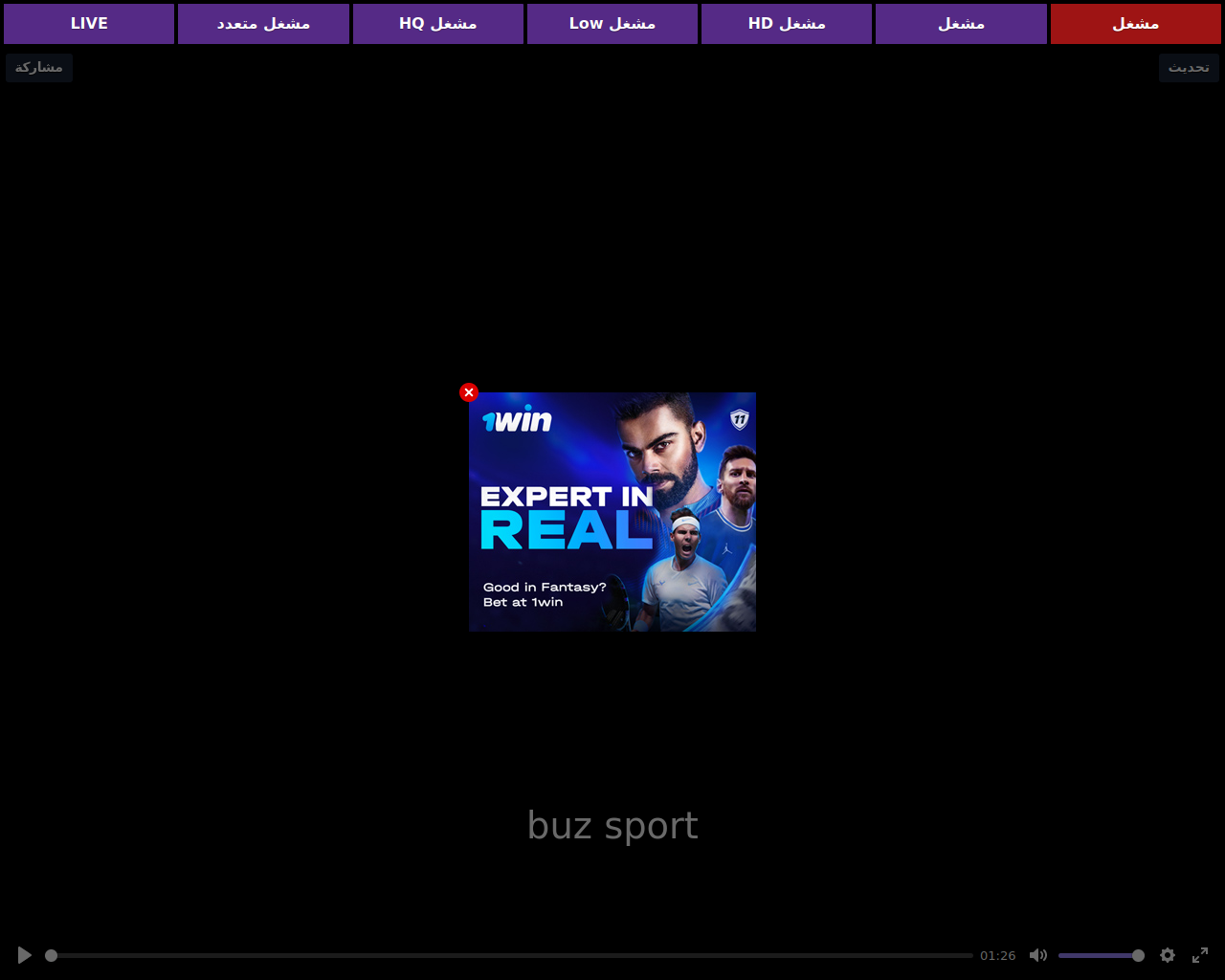Image resolution: width=1225 pixels, height=980 pixels.
Task: Open the 1win advertisement banner
Action: [x=612, y=512]
